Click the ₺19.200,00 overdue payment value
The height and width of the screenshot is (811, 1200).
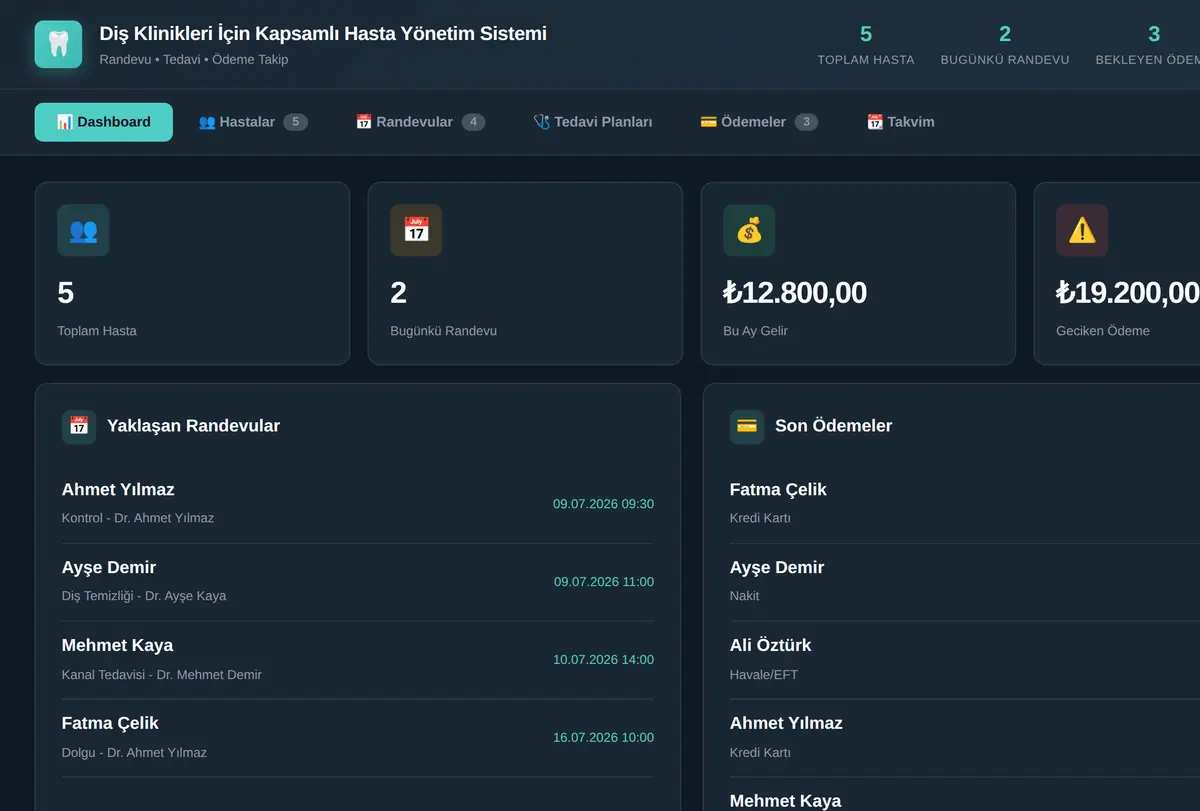pyautogui.click(x=1128, y=293)
